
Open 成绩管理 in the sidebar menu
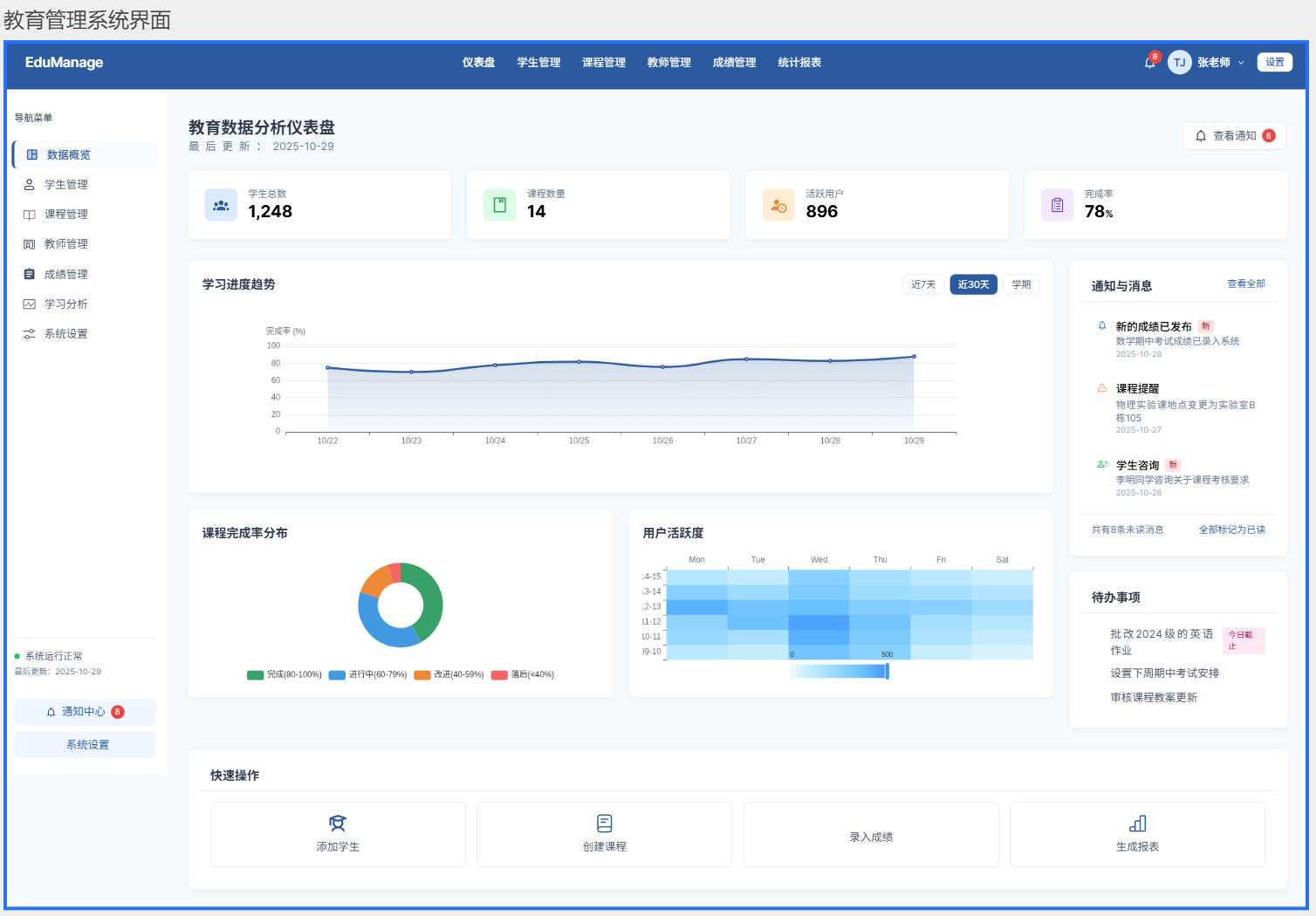(x=66, y=275)
